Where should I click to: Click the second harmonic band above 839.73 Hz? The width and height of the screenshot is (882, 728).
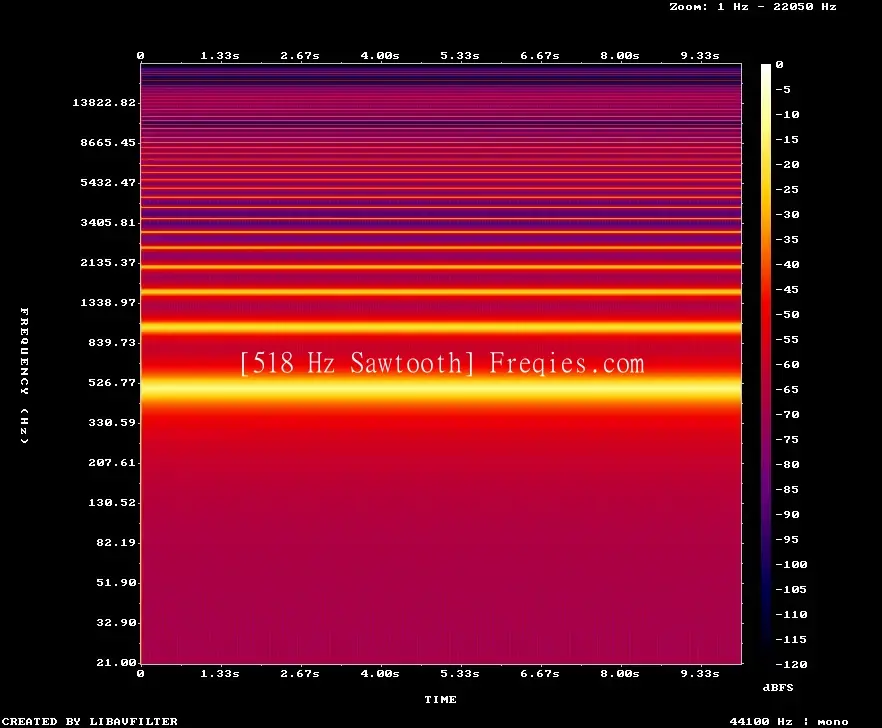tap(441, 327)
